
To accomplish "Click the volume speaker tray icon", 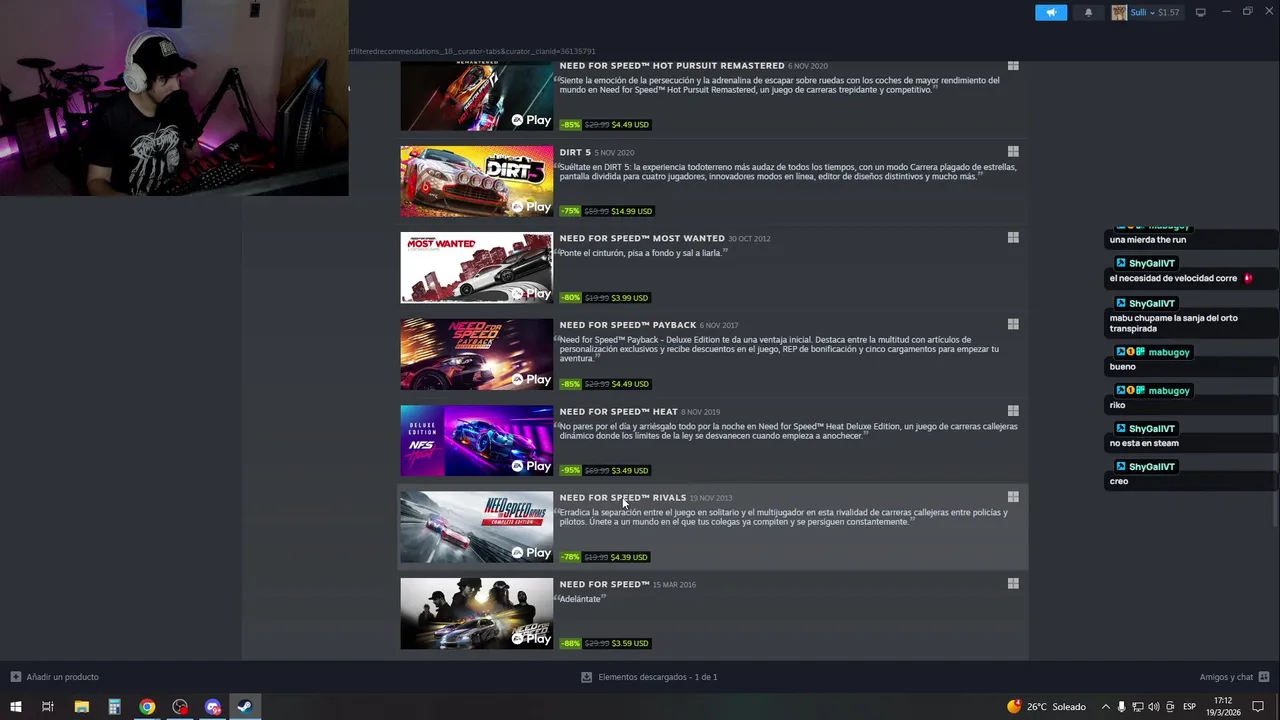I will click(x=1153, y=707).
